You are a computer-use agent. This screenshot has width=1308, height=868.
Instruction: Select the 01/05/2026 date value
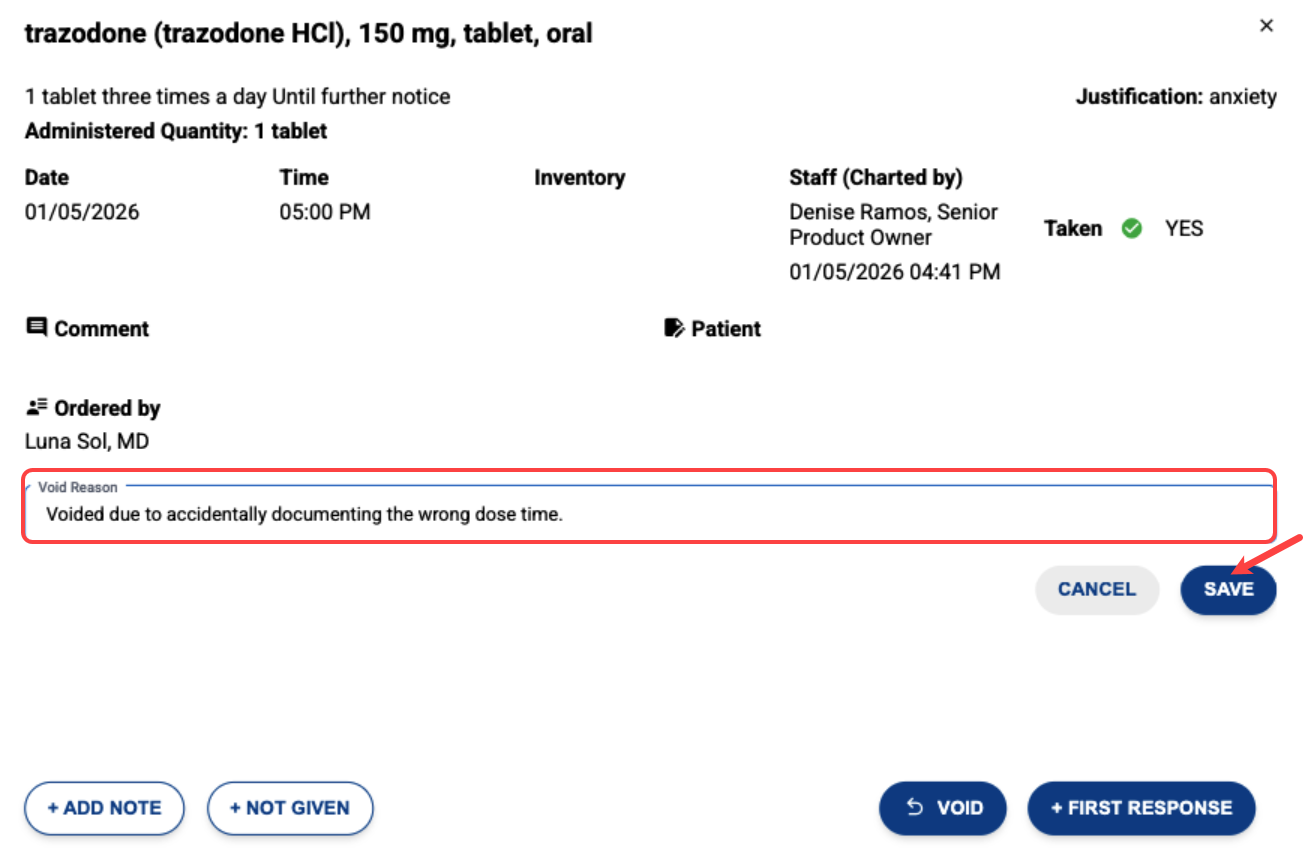(x=82, y=212)
